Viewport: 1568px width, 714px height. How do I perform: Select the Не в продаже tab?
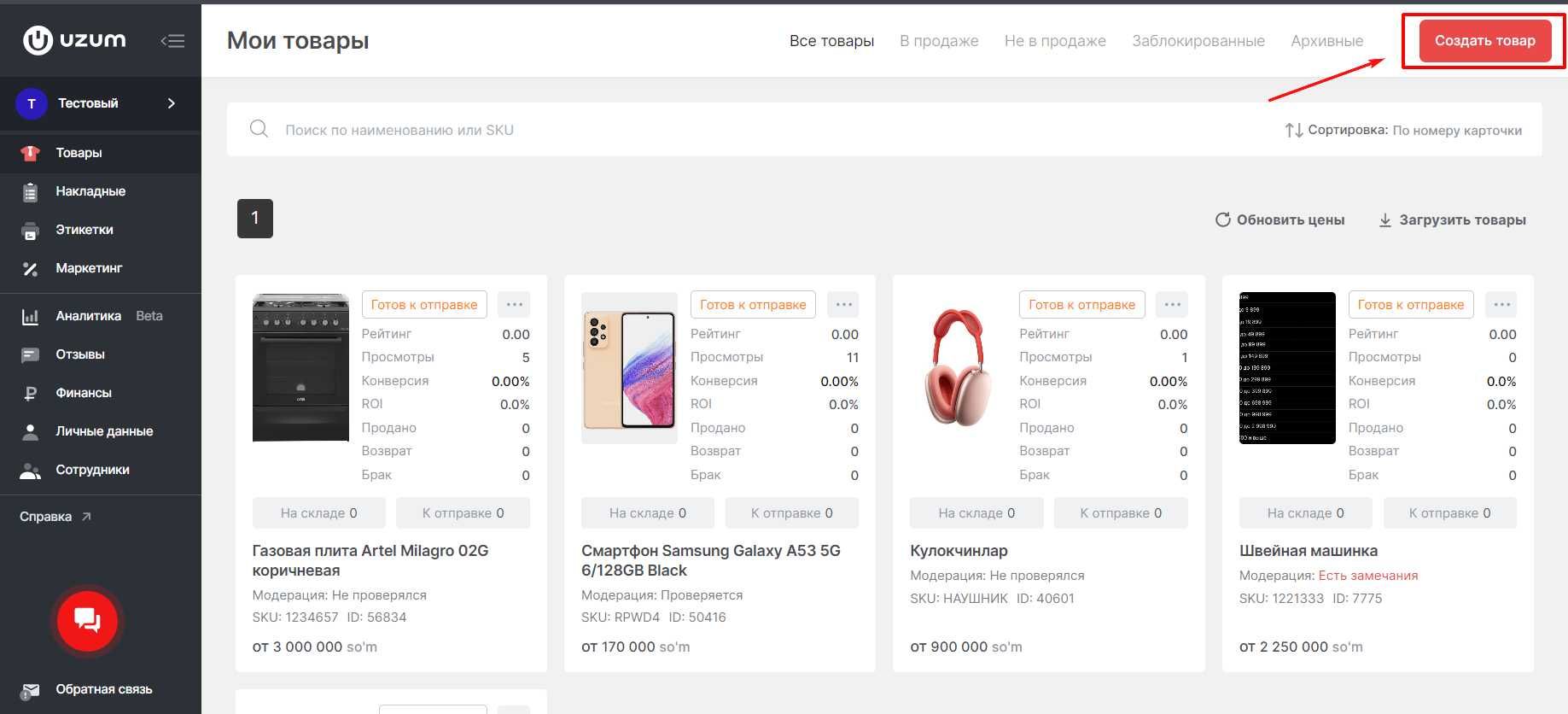coord(1055,41)
